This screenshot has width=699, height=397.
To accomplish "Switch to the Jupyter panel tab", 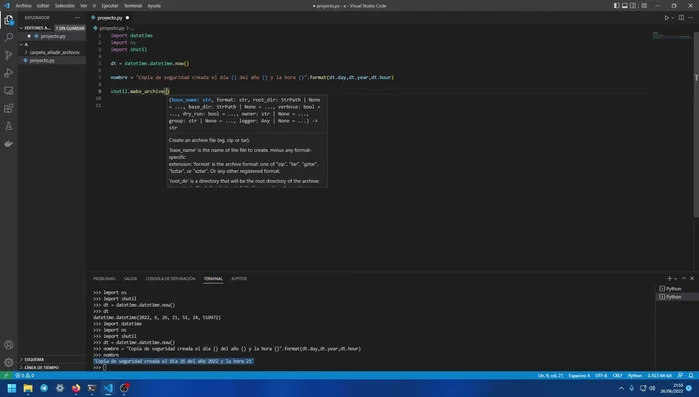I will coord(239,278).
